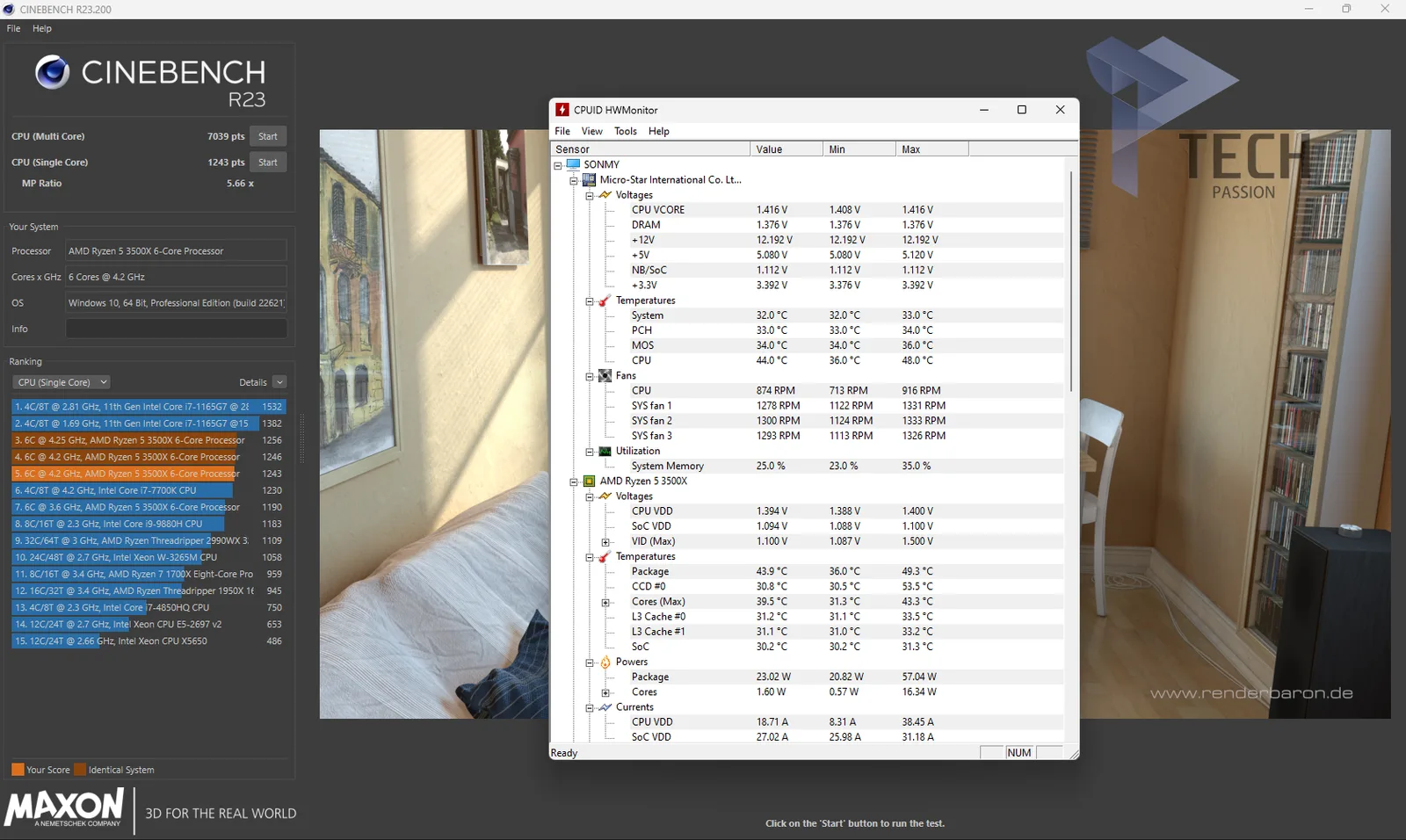This screenshot has width=1406, height=840.
Task: Collapse the Micro-Star International node
Action: pos(574,180)
